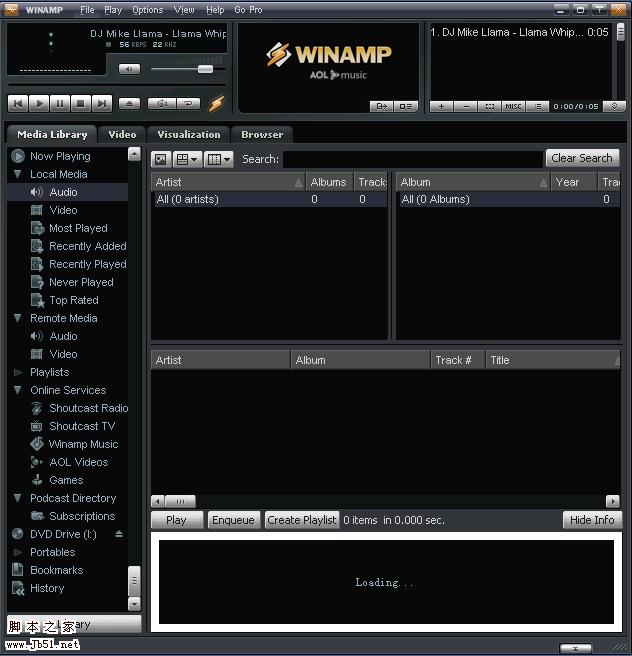Viewport: 632px width, 656px height.
Task: Click the library Play button
Action: (x=176, y=520)
